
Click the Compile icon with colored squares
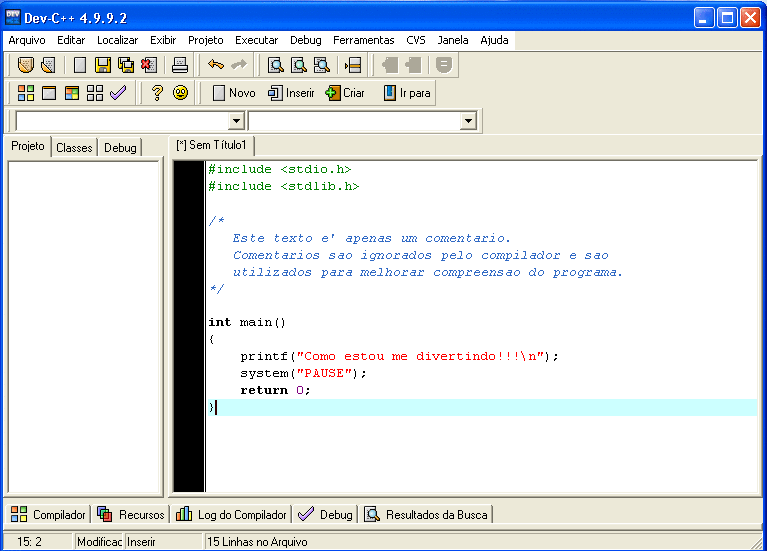26,93
